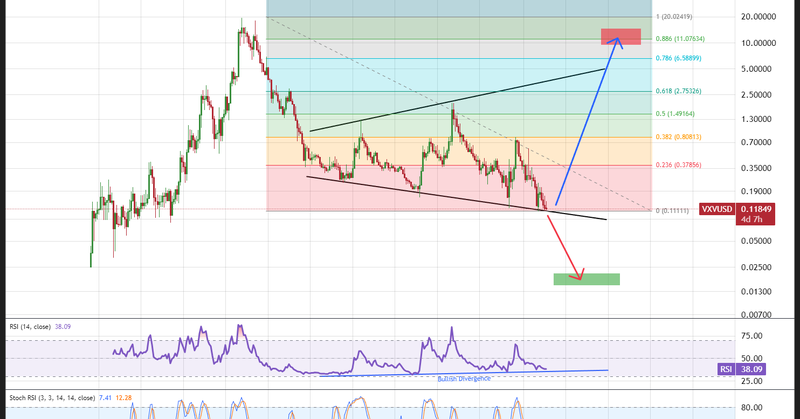Open the Stoch RSI (3, 3, 14, 14, close) legend
The height and width of the screenshot is (419, 800).
point(52,398)
